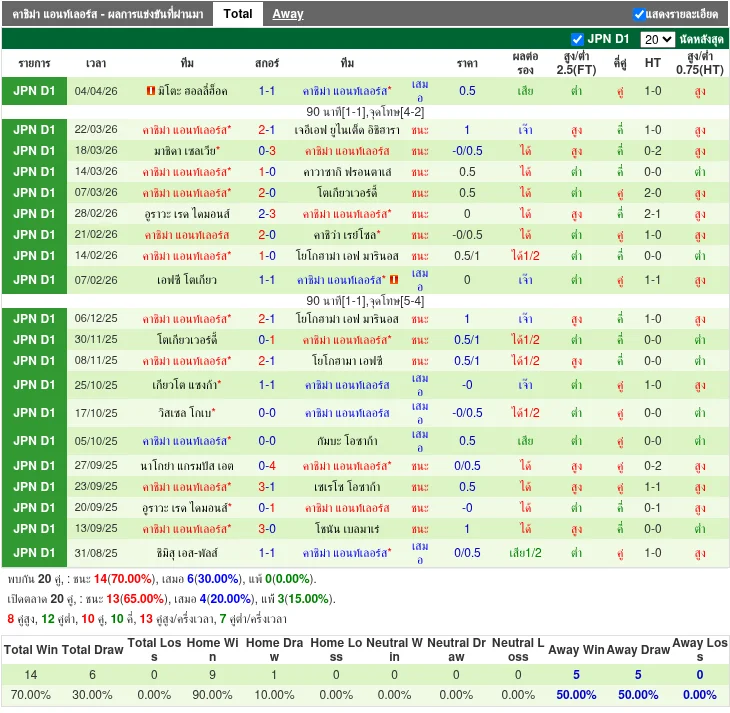Click team ชิมิสุ เอส-พัลส์ in the 31/08/25 row
The height and width of the screenshot is (713, 730).
tap(187, 553)
